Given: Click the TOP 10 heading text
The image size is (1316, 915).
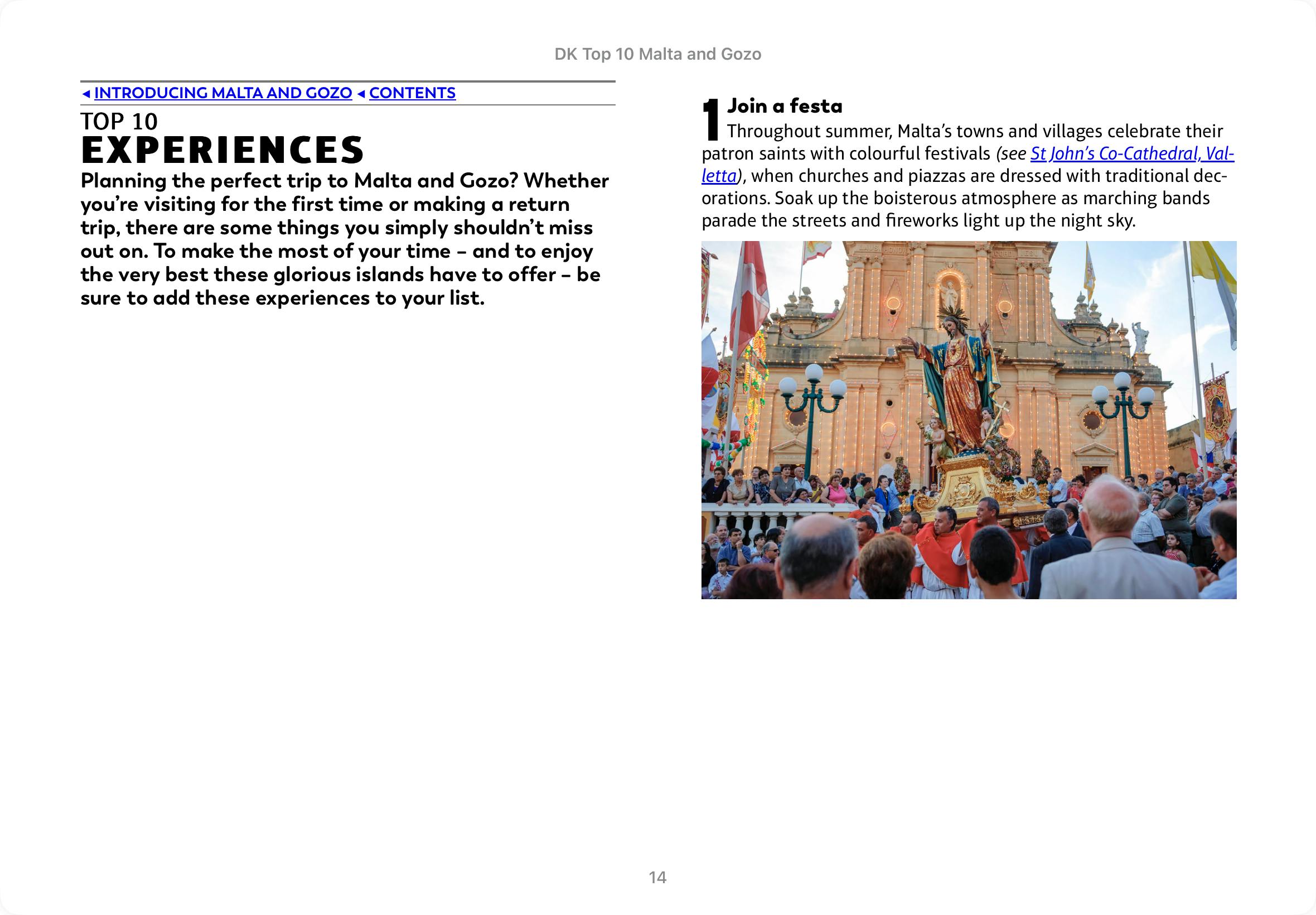Looking at the screenshot, I should pyautogui.click(x=119, y=122).
